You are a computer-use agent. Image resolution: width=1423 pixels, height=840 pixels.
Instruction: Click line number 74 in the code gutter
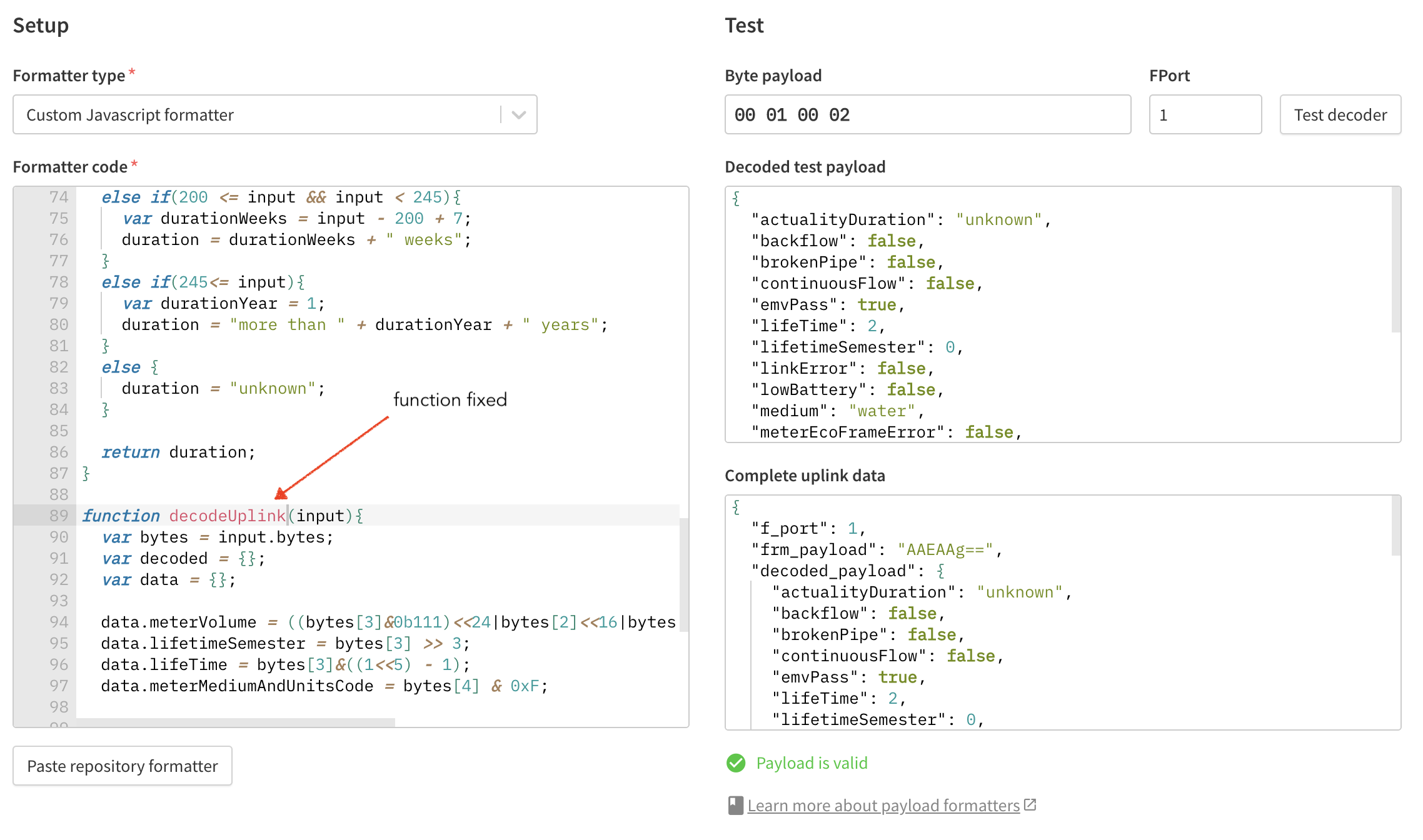tap(58, 197)
